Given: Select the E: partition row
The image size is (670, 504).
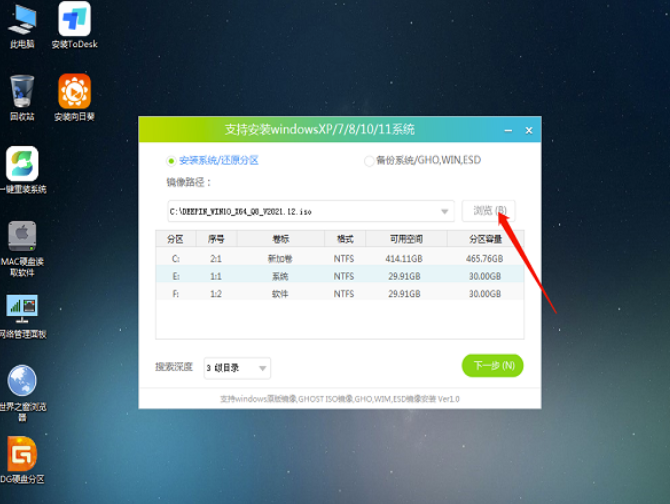Looking at the screenshot, I should click(340, 276).
